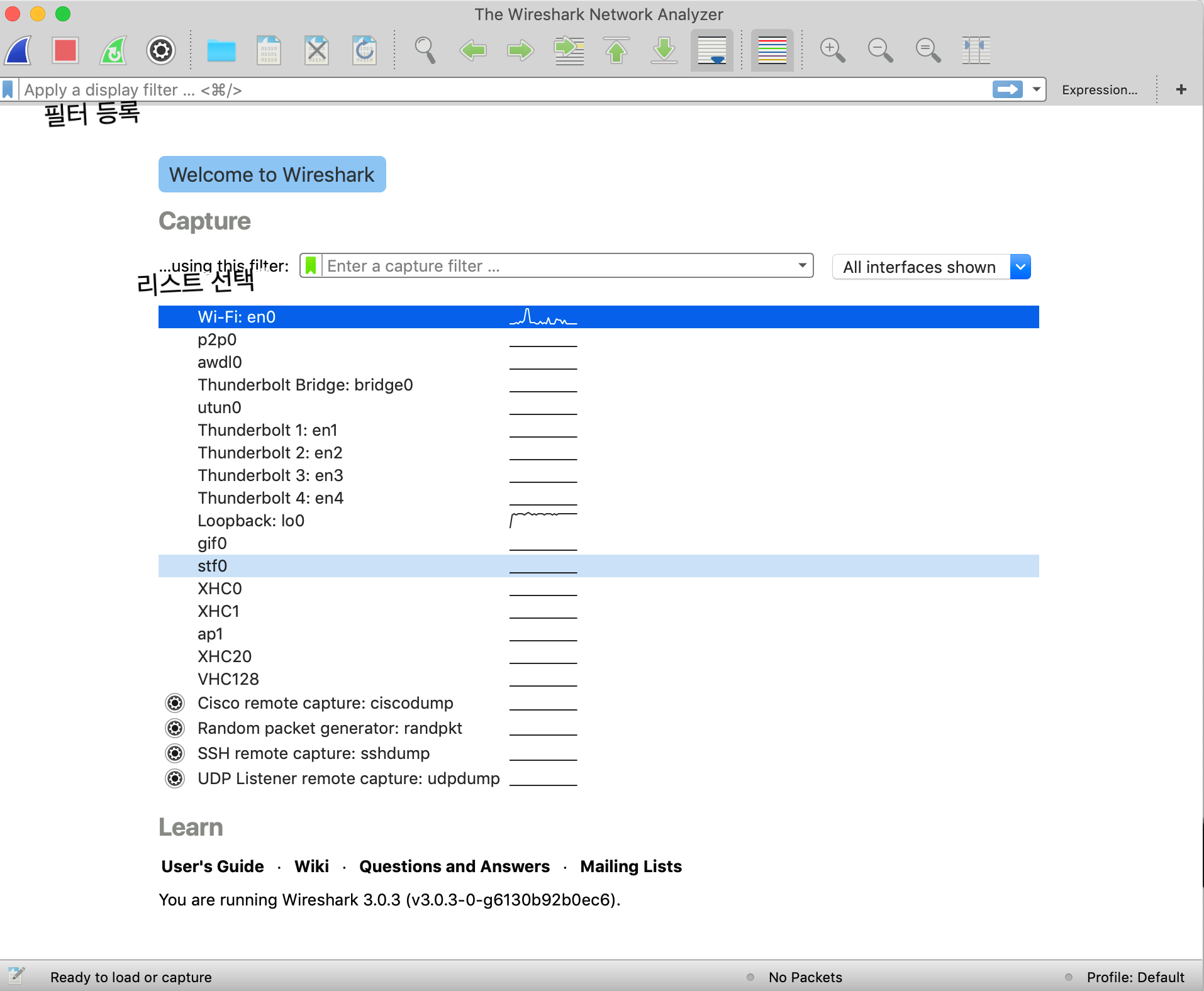This screenshot has height=991, width=1204.
Task: Click the No Packets status entry
Action: [x=805, y=977]
